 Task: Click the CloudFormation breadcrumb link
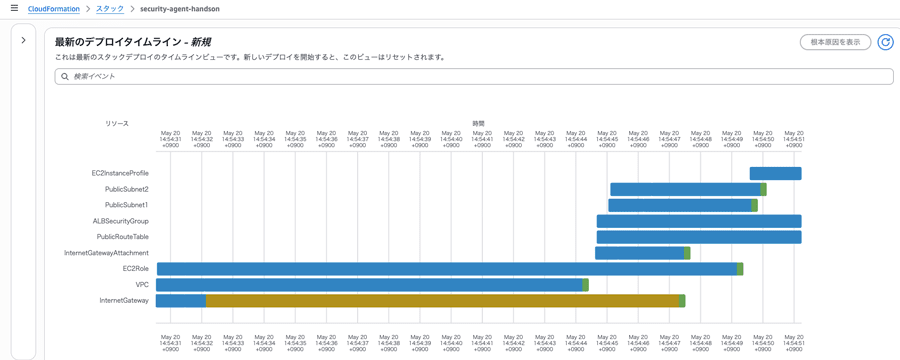(x=53, y=9)
